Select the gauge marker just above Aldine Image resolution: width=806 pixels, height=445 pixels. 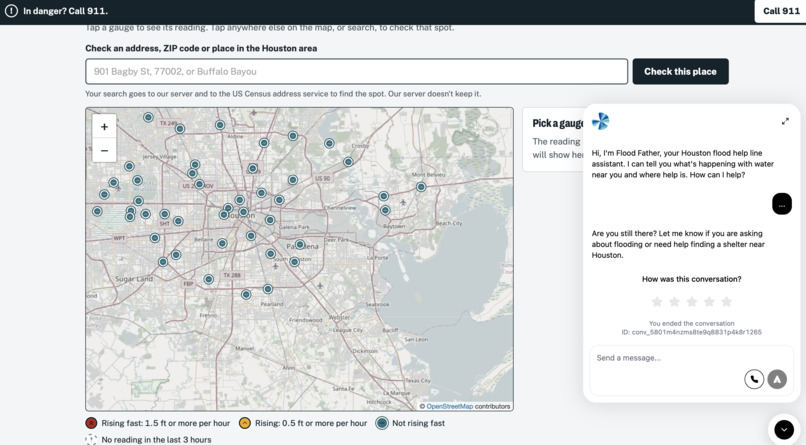[x=220, y=125]
